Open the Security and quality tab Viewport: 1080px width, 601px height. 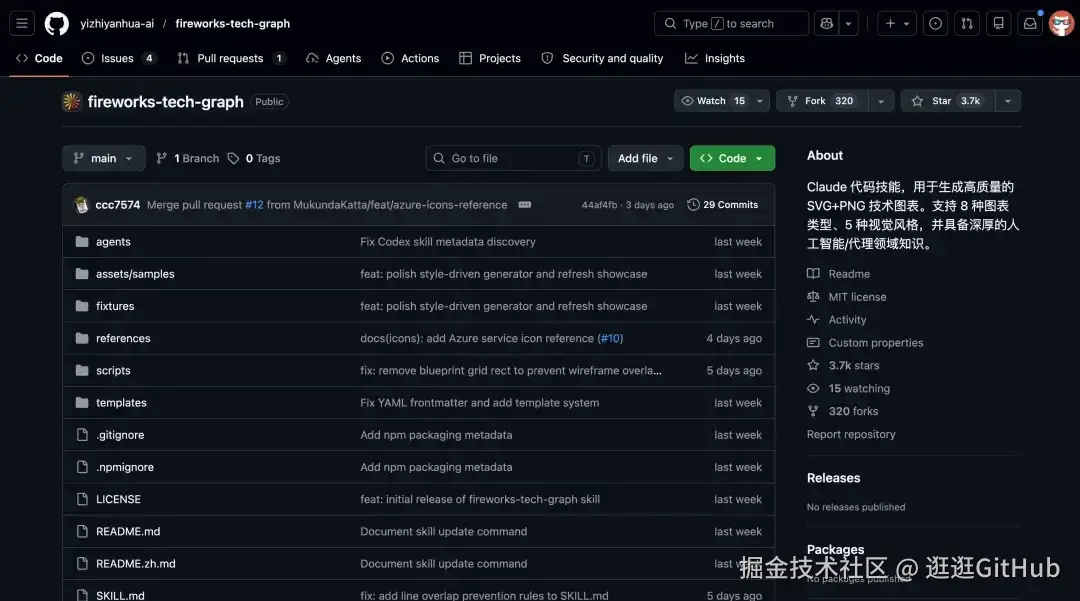click(603, 59)
